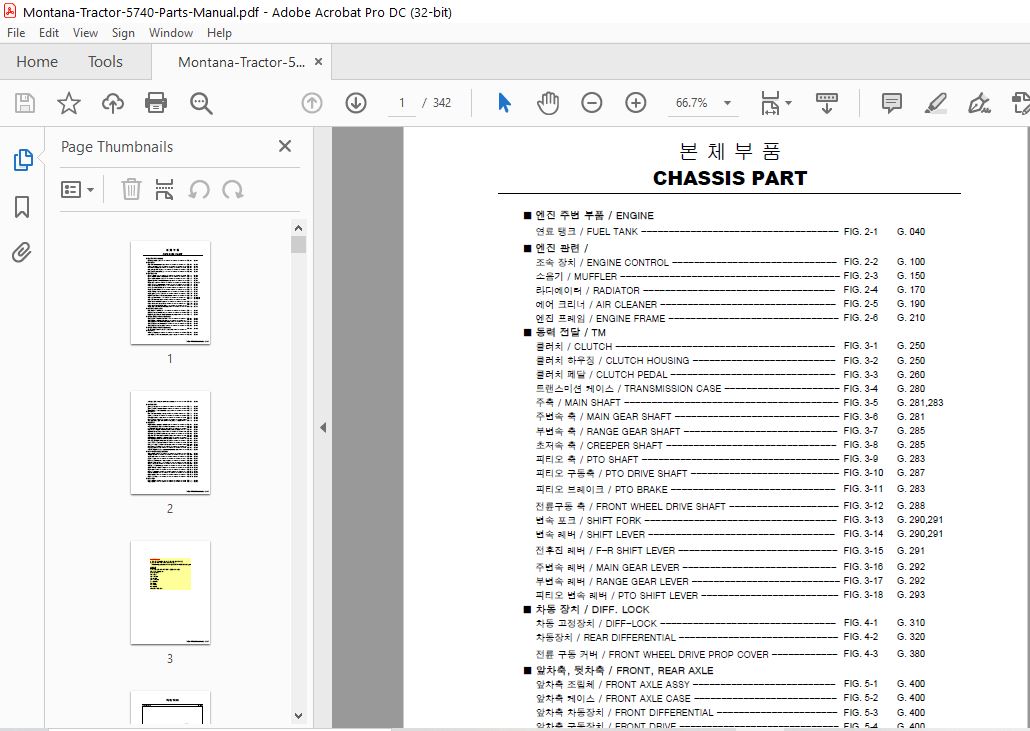Rotate page counterclockwise
This screenshot has height=731, width=1030.
point(199,190)
